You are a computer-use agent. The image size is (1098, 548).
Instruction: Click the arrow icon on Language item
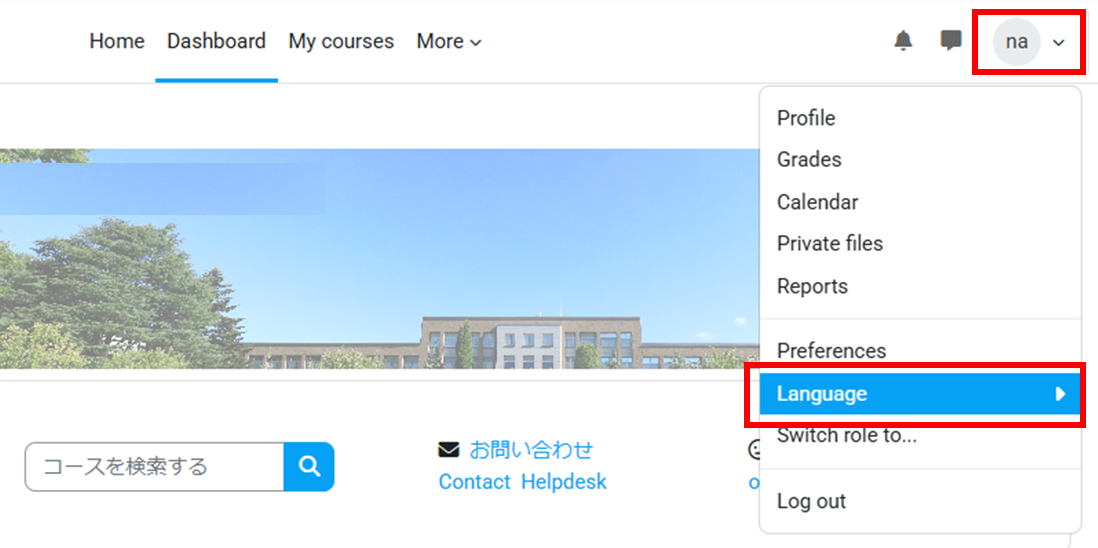tap(1061, 394)
